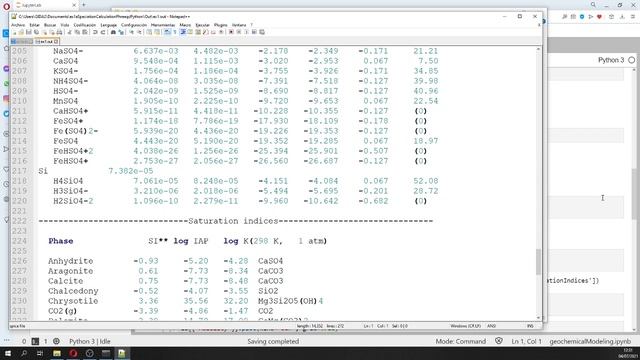The width and height of the screenshot is (640, 360).
Task: Cut selection using the scissors icon
Action: [x=69, y=32]
